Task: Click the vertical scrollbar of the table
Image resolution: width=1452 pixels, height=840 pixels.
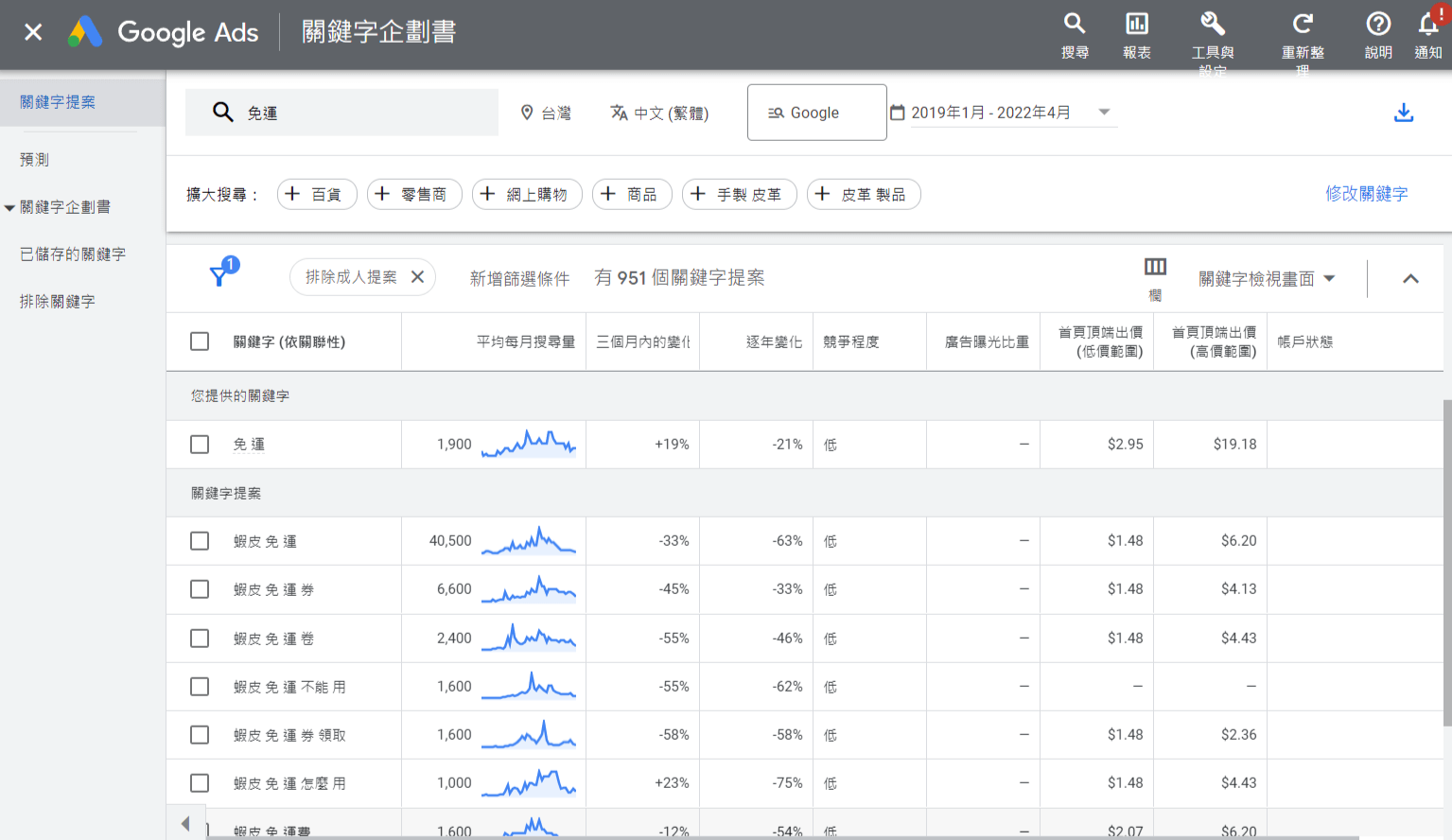Action: pyautogui.click(x=1446, y=563)
